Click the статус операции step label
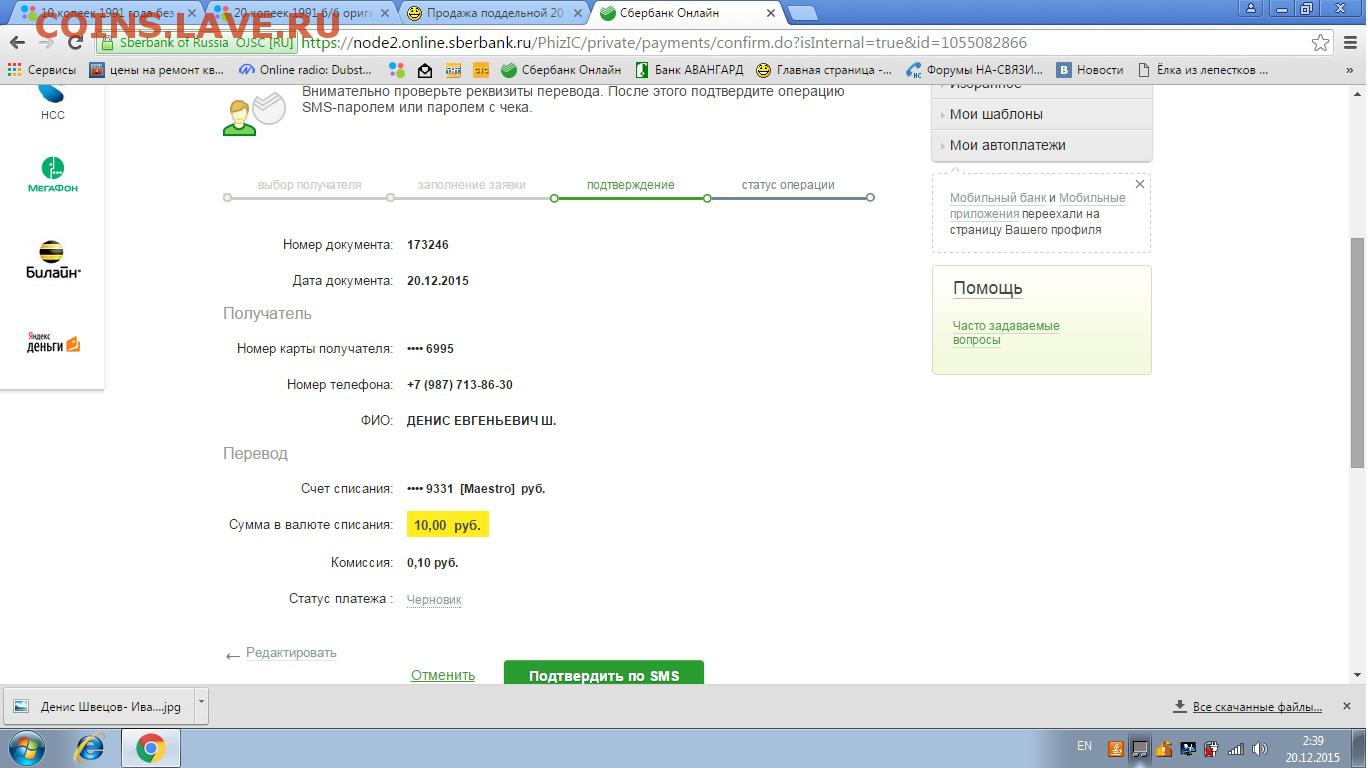Image resolution: width=1368 pixels, height=772 pixels. point(788,185)
